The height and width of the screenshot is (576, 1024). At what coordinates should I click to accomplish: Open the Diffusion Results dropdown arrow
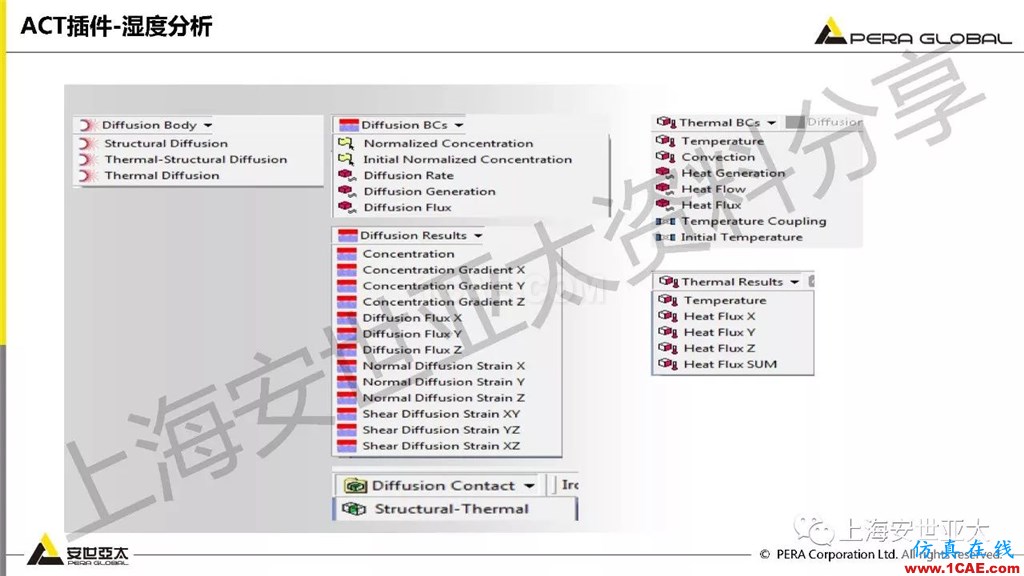click(x=478, y=235)
